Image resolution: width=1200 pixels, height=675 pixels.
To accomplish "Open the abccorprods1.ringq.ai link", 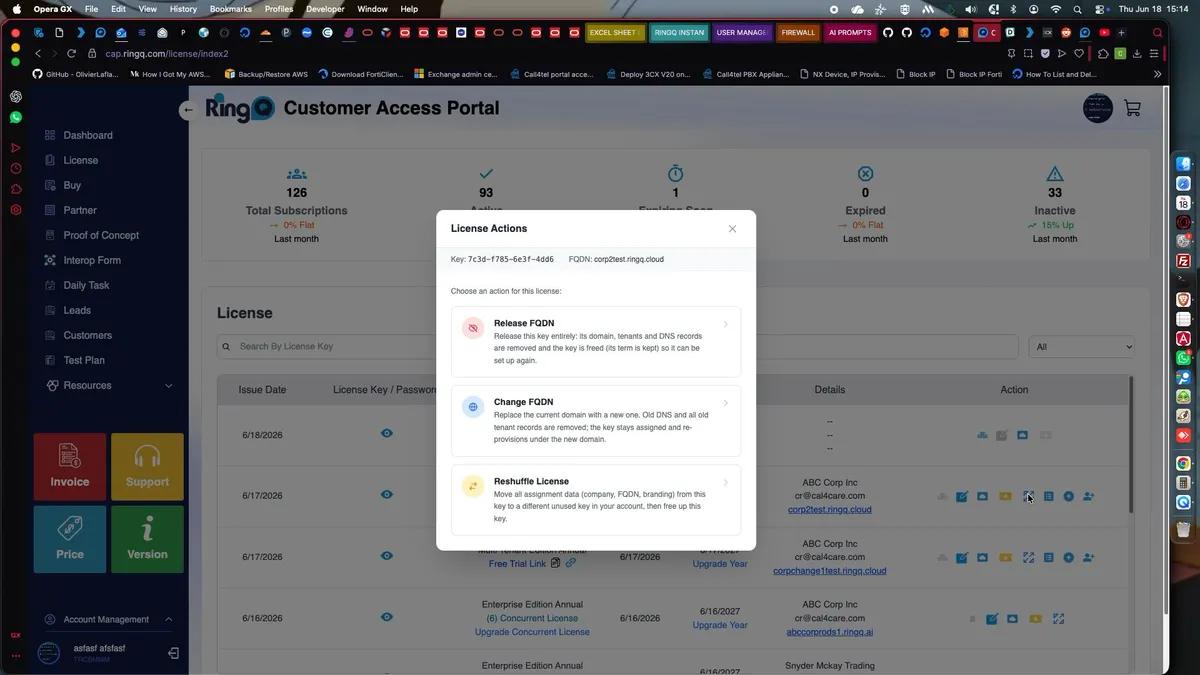I will tap(830, 632).
